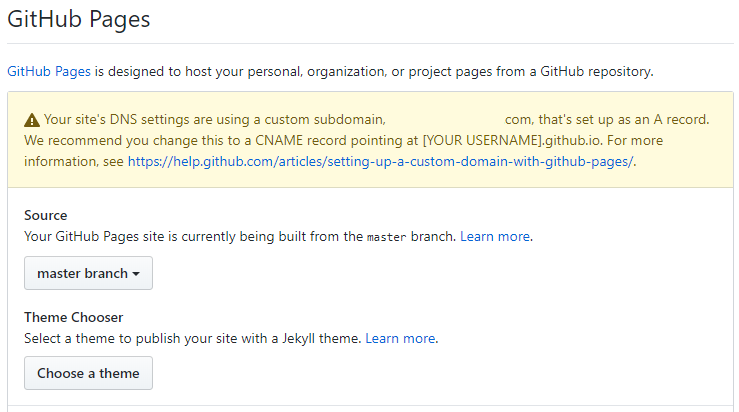The width and height of the screenshot is (739, 412).
Task: Click the Choose a theme button
Action: pos(88,373)
